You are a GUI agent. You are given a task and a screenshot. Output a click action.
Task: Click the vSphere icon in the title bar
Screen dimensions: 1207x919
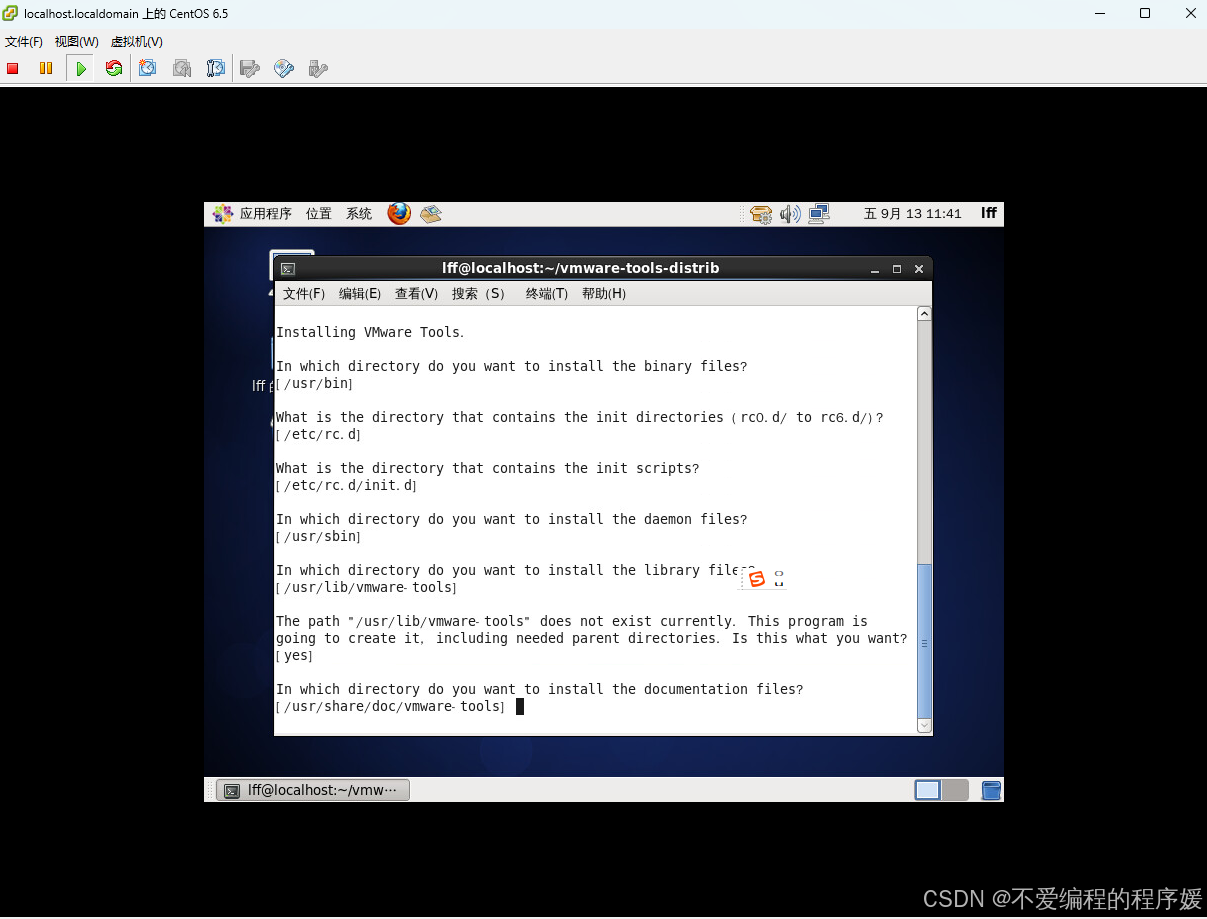pyautogui.click(x=11, y=13)
